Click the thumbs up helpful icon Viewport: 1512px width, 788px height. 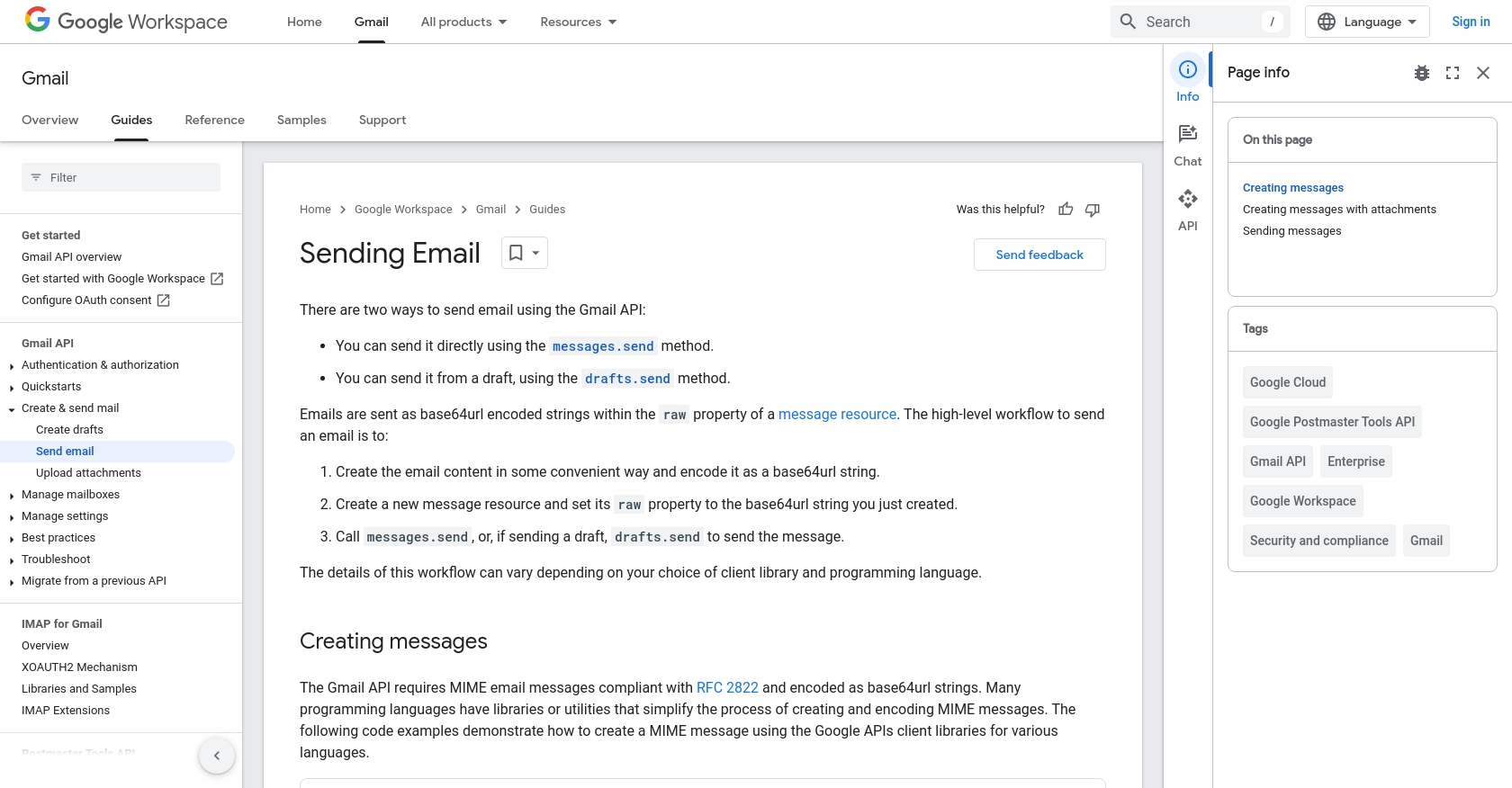pyautogui.click(x=1066, y=210)
